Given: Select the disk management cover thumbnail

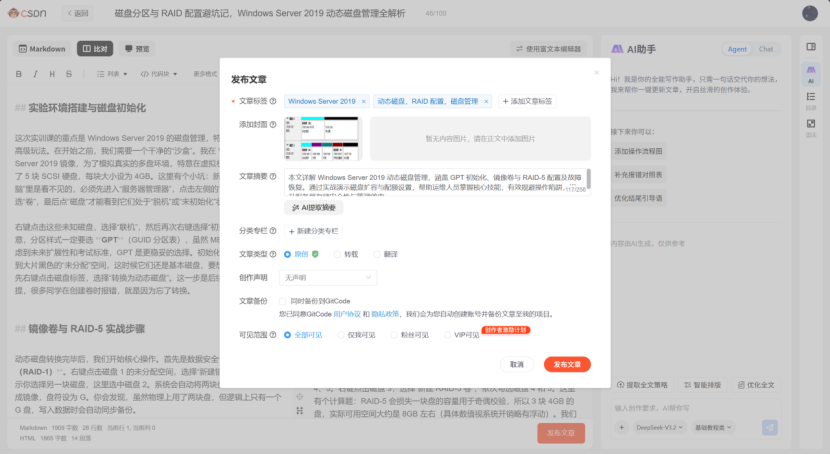Looking at the screenshot, I should pos(322,139).
